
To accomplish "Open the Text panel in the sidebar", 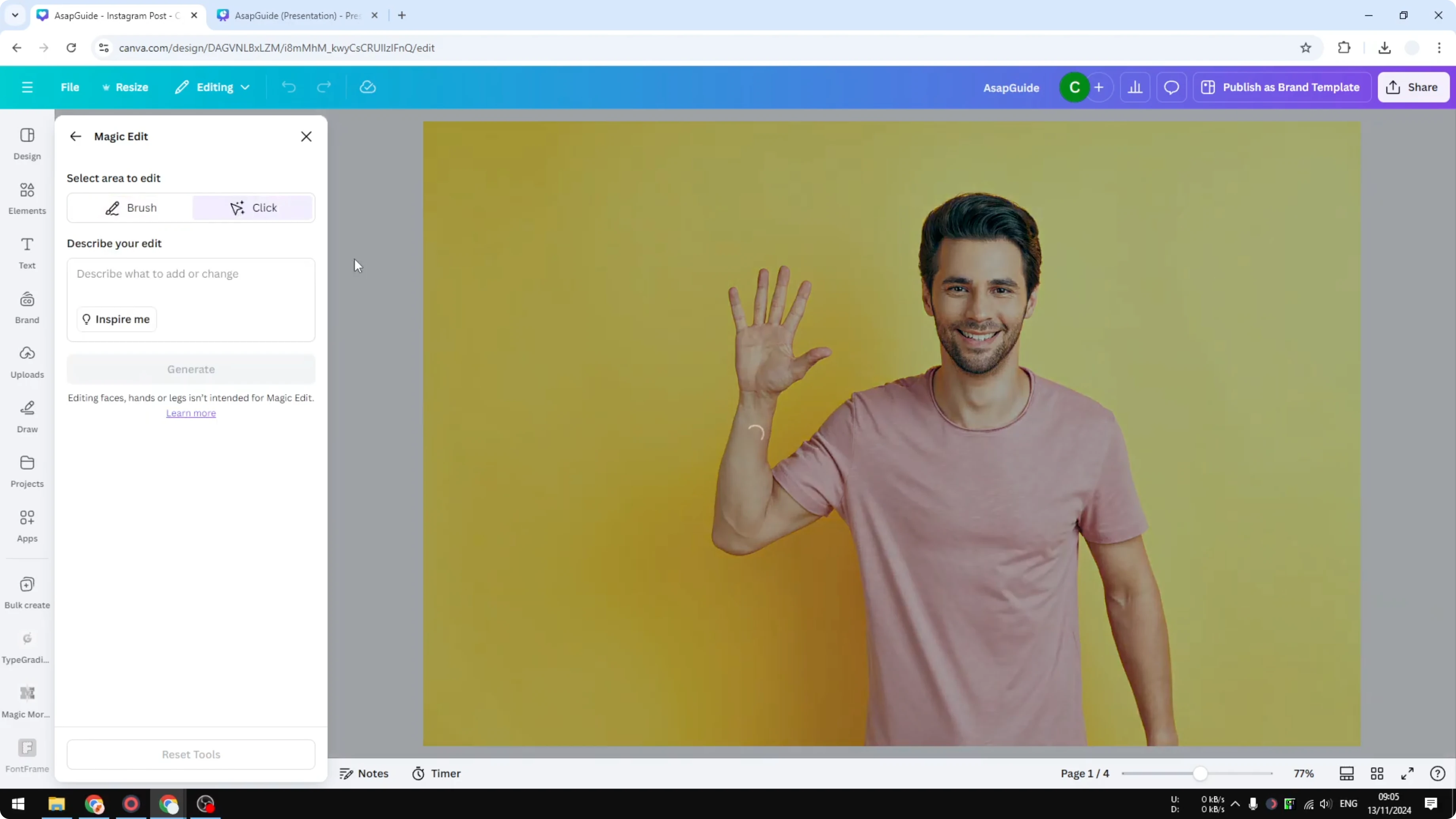I will pos(27,252).
